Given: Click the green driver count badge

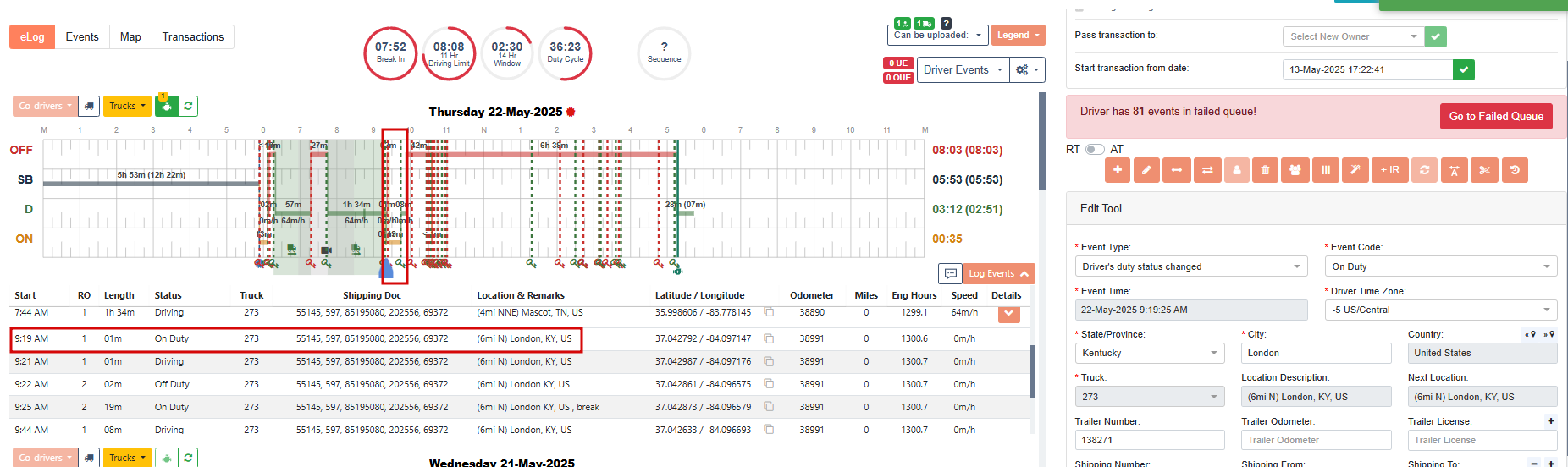Looking at the screenshot, I should 903,23.
